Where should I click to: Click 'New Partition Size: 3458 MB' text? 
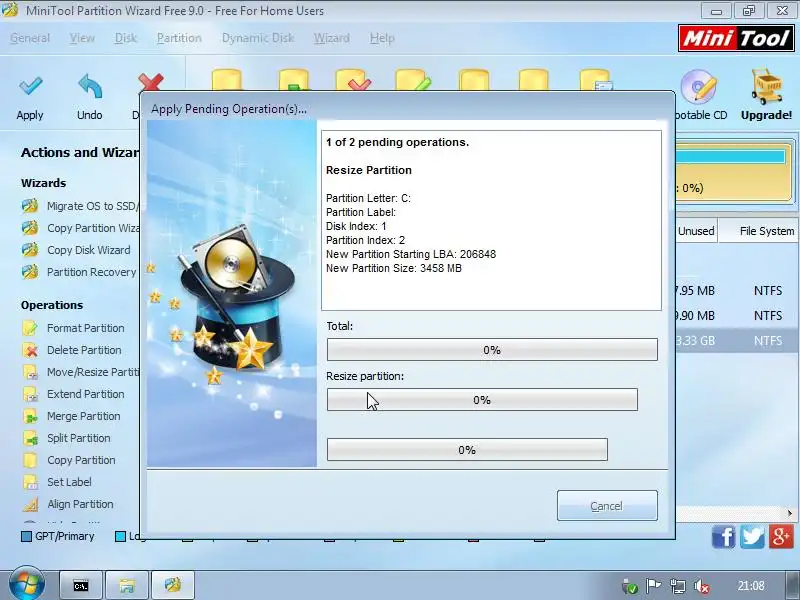click(394, 268)
